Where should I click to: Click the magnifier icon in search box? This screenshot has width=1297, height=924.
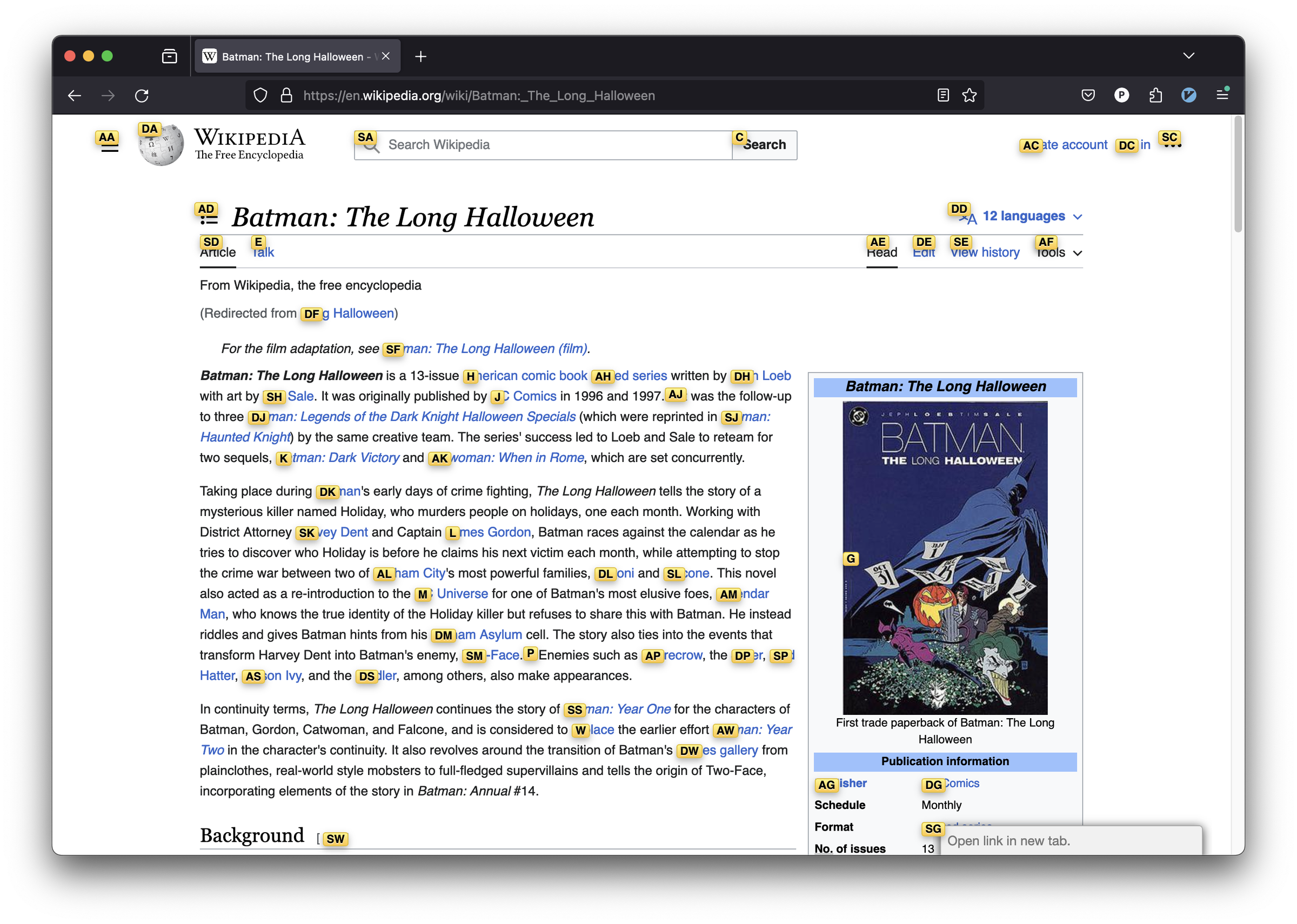pos(370,146)
